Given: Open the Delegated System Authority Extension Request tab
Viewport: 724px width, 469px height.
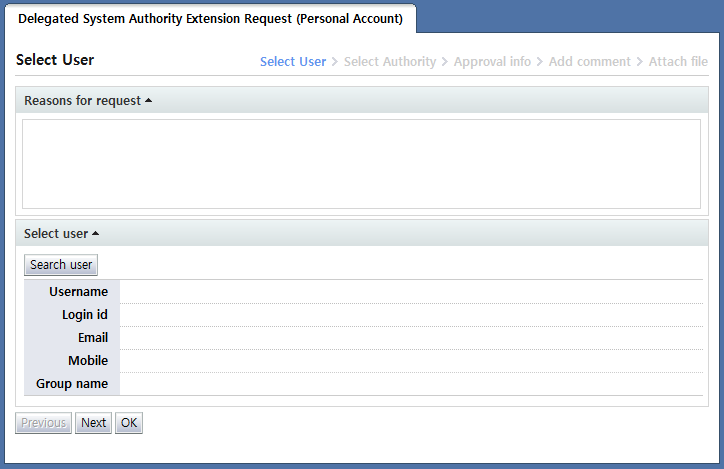Looking at the screenshot, I should coord(210,19).
